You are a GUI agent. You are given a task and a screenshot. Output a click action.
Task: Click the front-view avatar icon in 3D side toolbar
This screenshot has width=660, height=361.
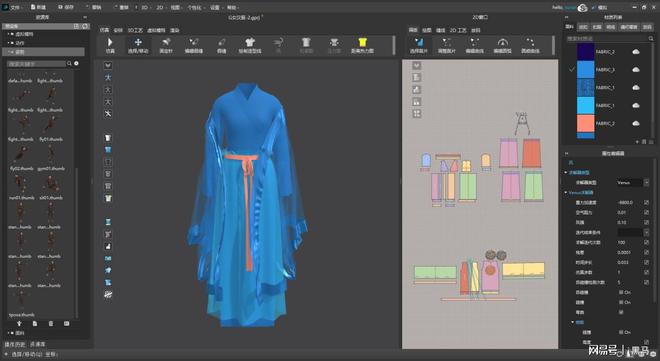pyautogui.click(x=108, y=77)
